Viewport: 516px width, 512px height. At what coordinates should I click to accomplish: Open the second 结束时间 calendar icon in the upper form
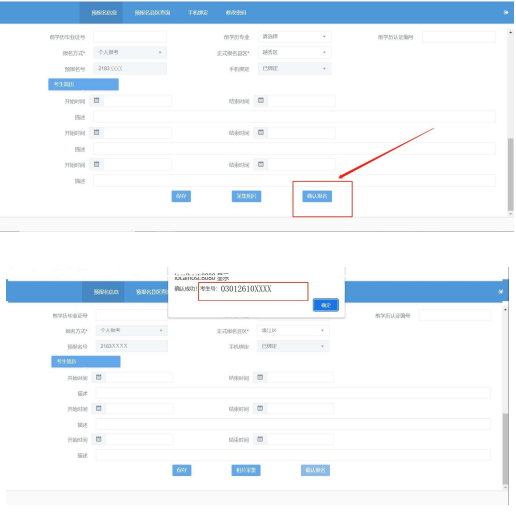point(261,132)
